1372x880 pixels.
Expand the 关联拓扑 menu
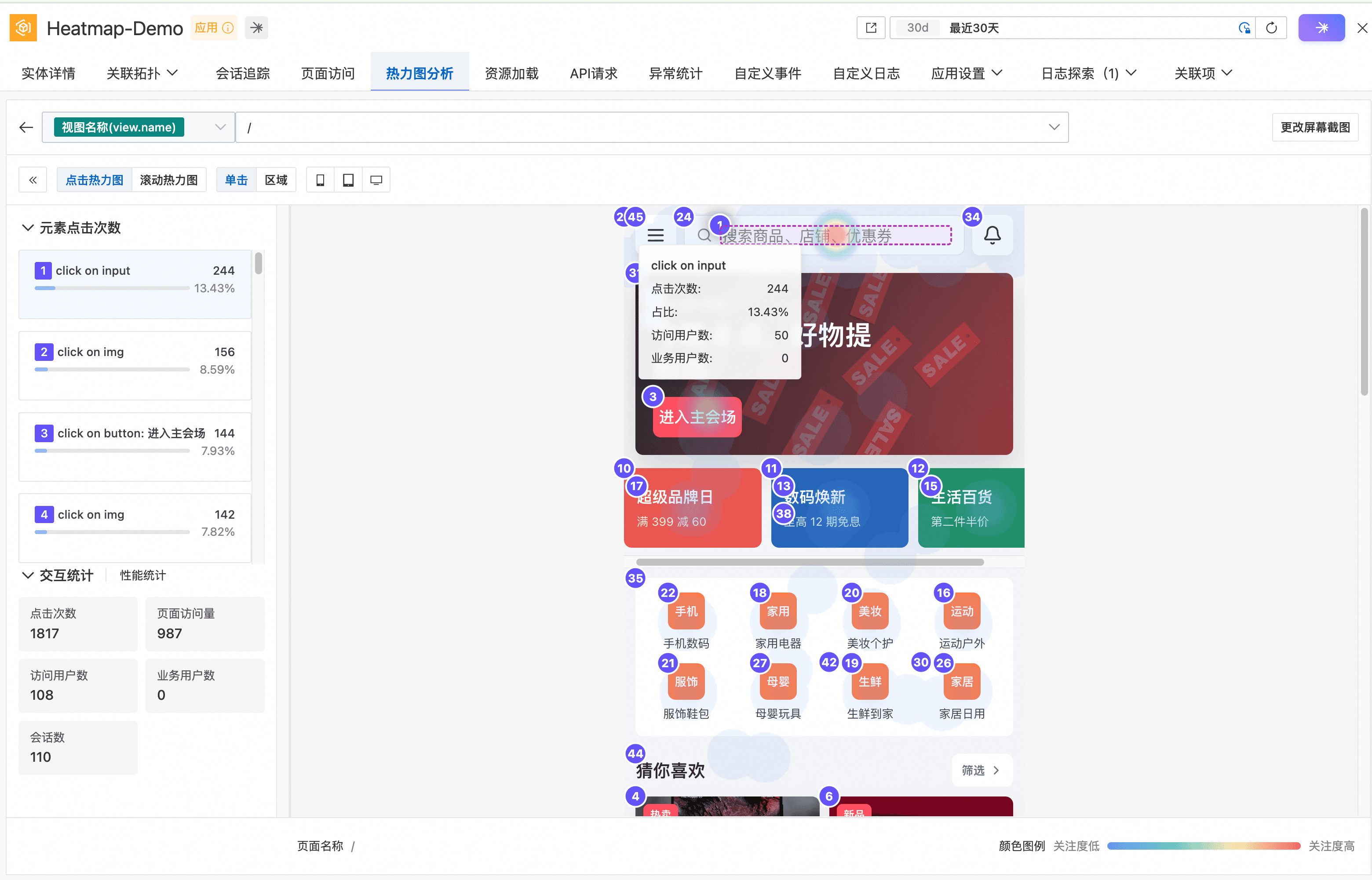[143, 73]
